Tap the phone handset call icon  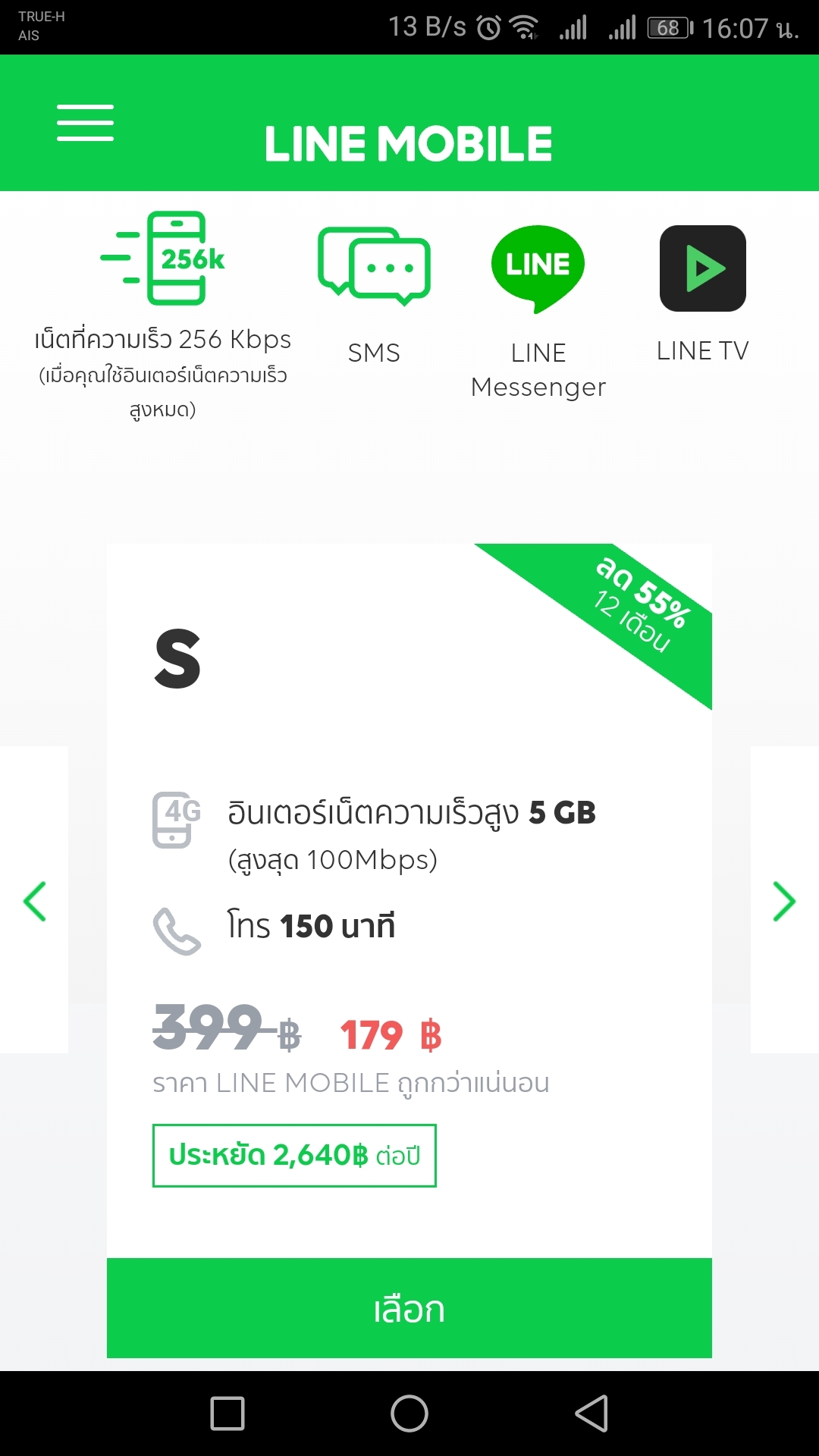pyautogui.click(x=177, y=931)
